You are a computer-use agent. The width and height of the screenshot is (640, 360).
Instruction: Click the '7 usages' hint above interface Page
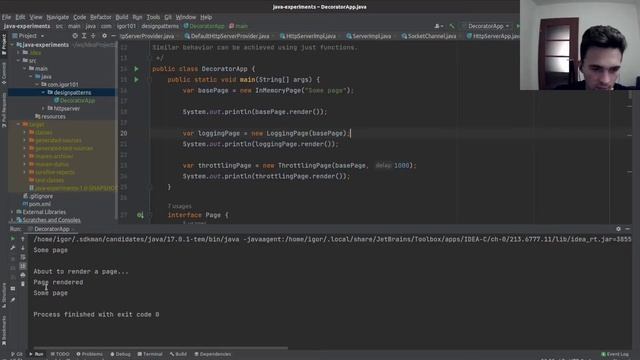pyautogui.click(x=180, y=207)
